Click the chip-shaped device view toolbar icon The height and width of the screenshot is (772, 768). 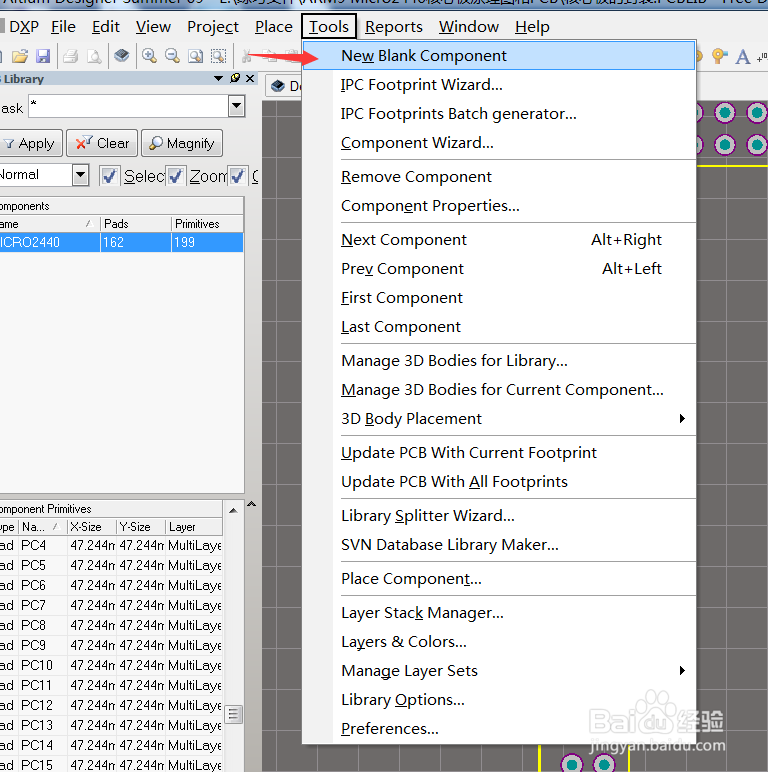(x=122, y=56)
